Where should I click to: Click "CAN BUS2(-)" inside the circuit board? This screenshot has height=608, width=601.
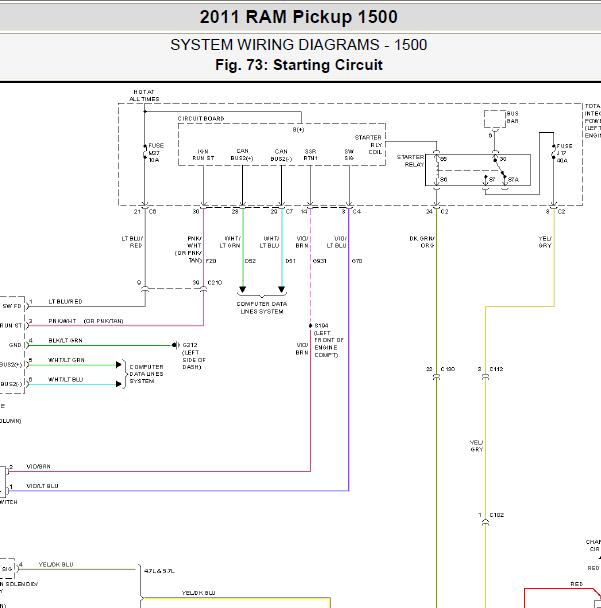coord(281,155)
